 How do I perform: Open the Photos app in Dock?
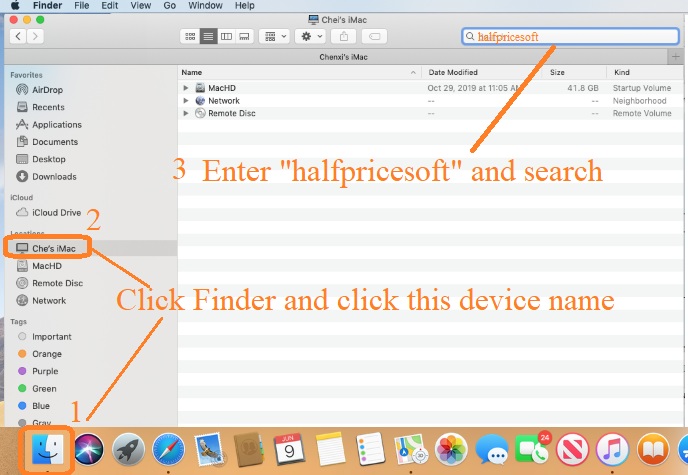coord(452,450)
